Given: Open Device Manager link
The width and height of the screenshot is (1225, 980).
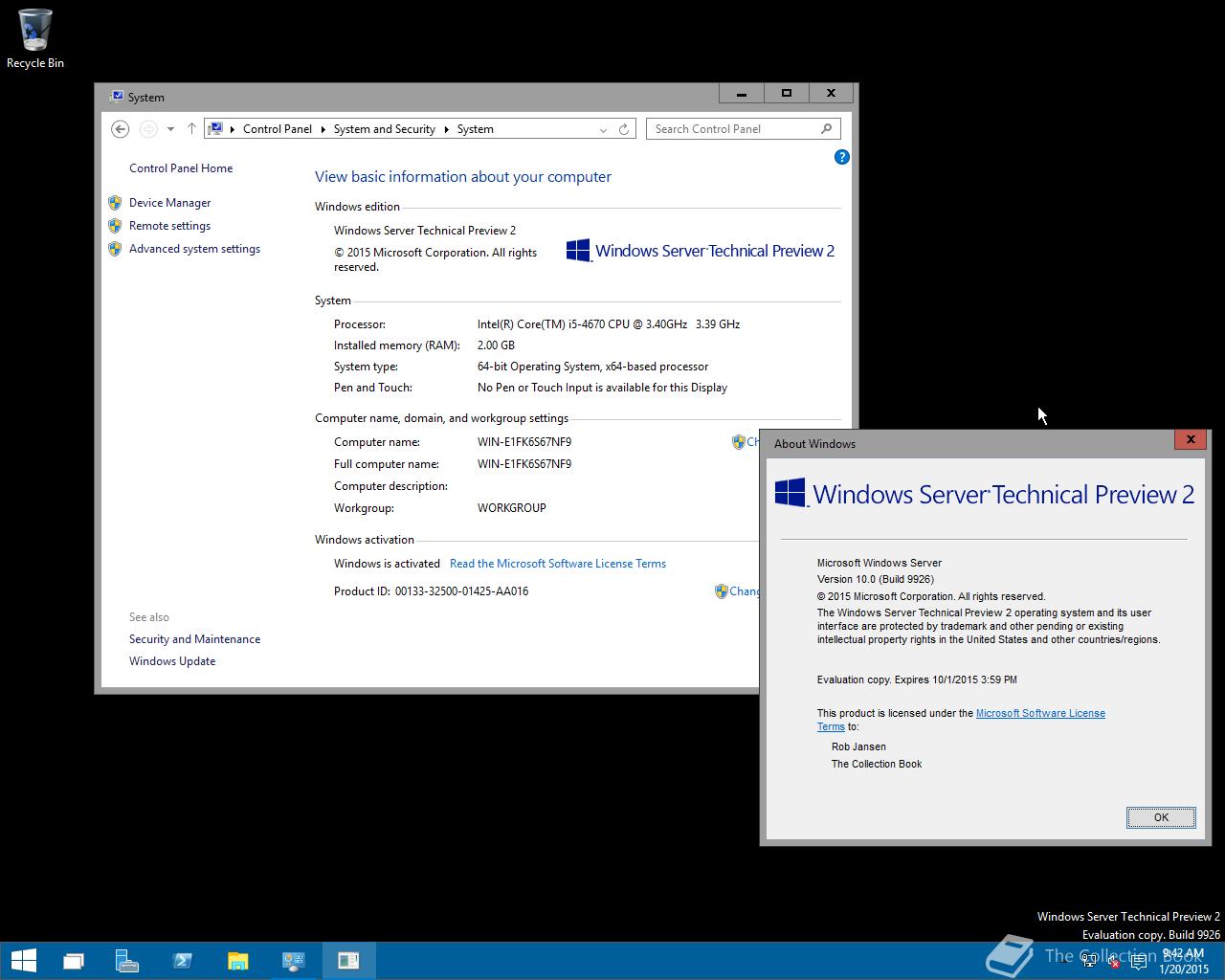Looking at the screenshot, I should pyautogui.click(x=169, y=203).
